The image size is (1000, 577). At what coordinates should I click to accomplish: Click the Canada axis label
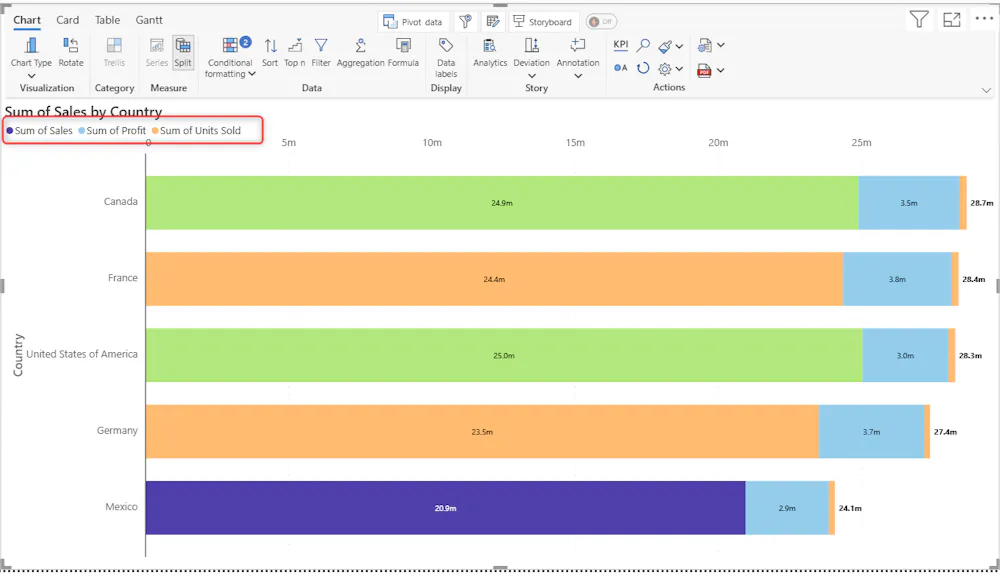121,201
